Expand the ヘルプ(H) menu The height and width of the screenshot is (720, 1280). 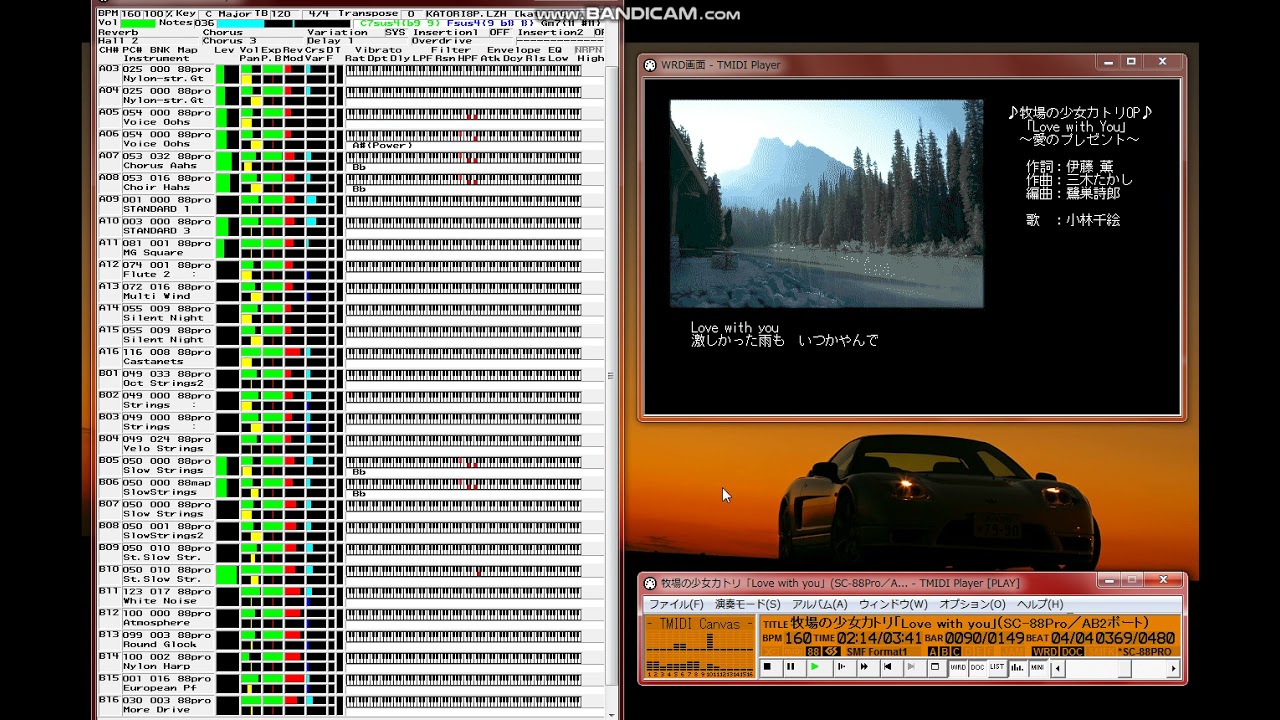[1040, 604]
